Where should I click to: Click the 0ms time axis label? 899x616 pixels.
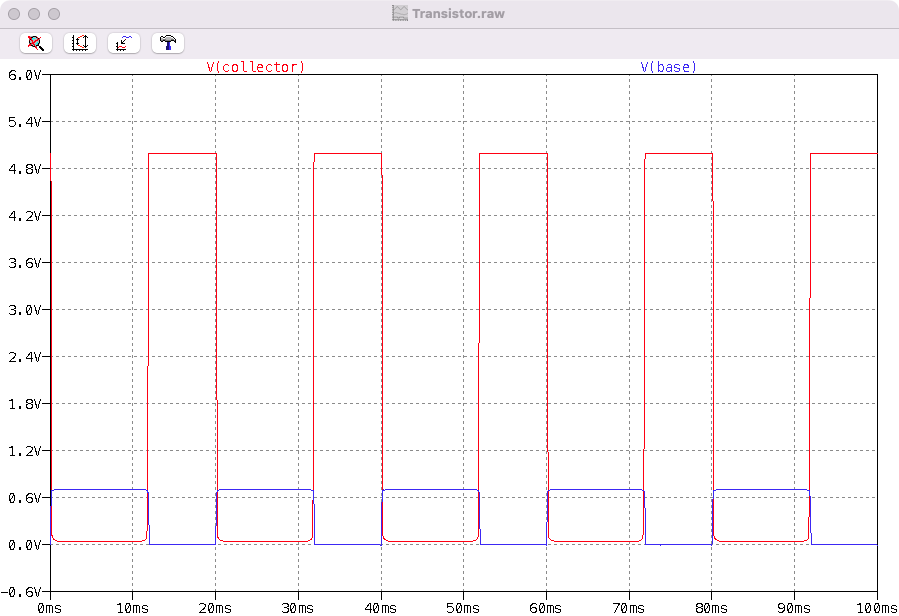tap(49, 608)
